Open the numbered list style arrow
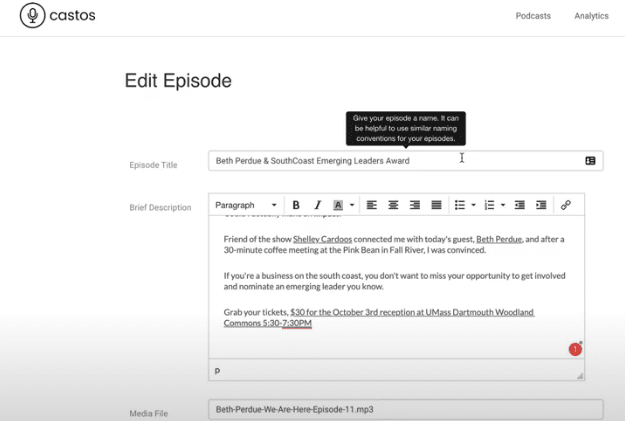This screenshot has height=421, width=625. tap(503, 205)
